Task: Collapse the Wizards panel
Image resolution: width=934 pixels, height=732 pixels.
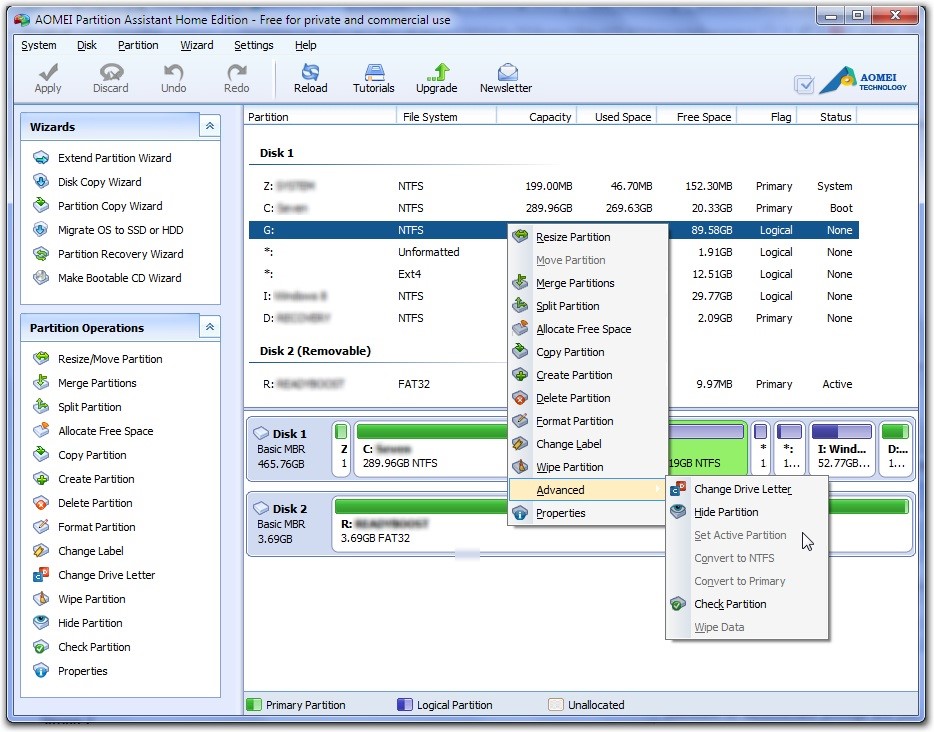Action: 209,127
